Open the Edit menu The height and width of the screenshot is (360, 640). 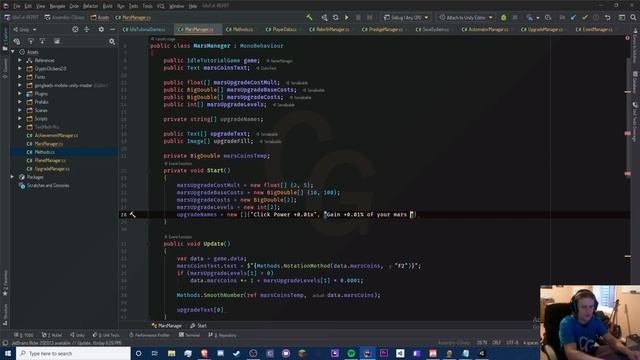[x=28, y=6]
